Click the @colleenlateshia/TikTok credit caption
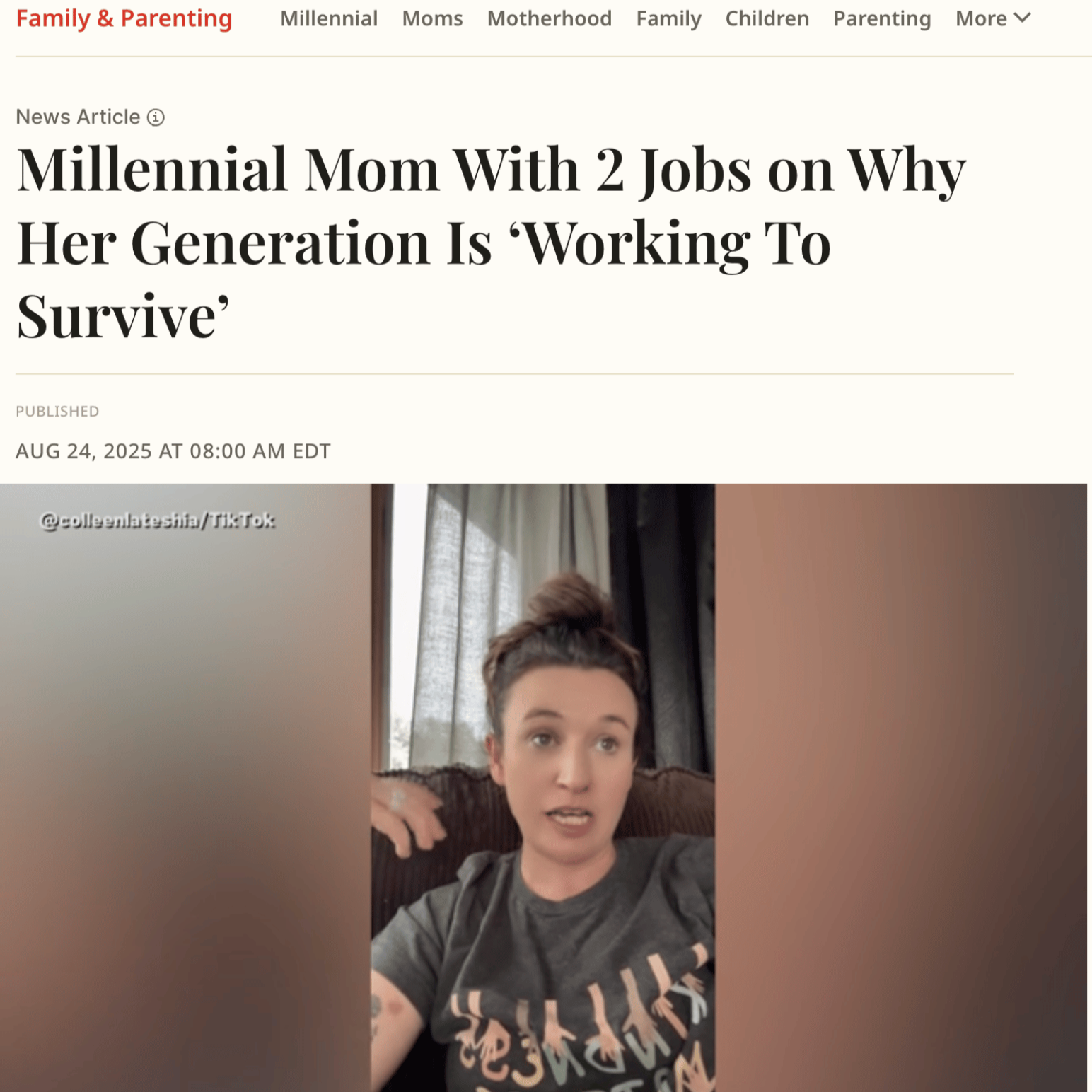This screenshot has width=1092, height=1092. pyautogui.click(x=157, y=521)
